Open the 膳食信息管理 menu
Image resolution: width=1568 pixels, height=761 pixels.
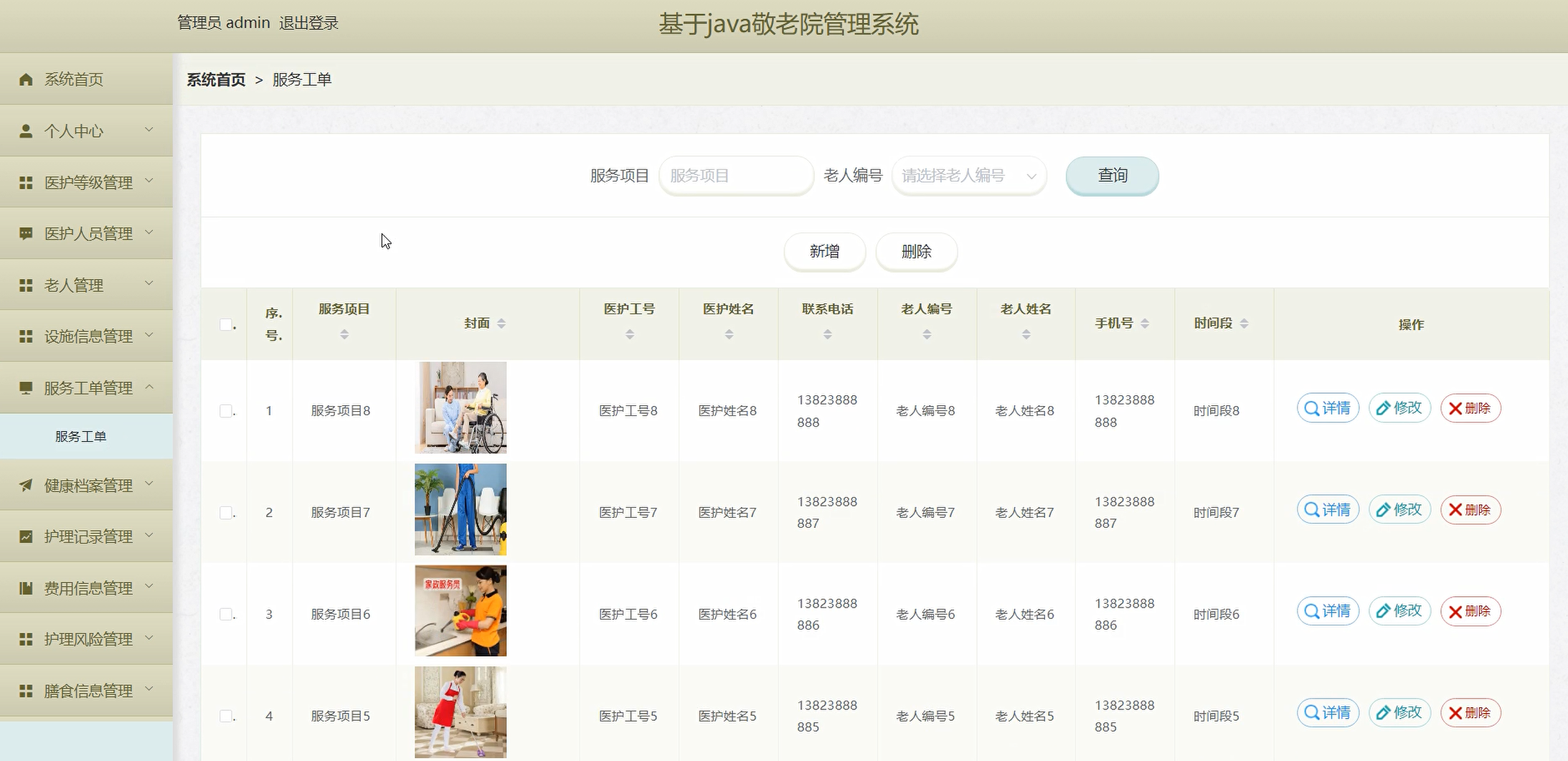pyautogui.click(x=87, y=690)
